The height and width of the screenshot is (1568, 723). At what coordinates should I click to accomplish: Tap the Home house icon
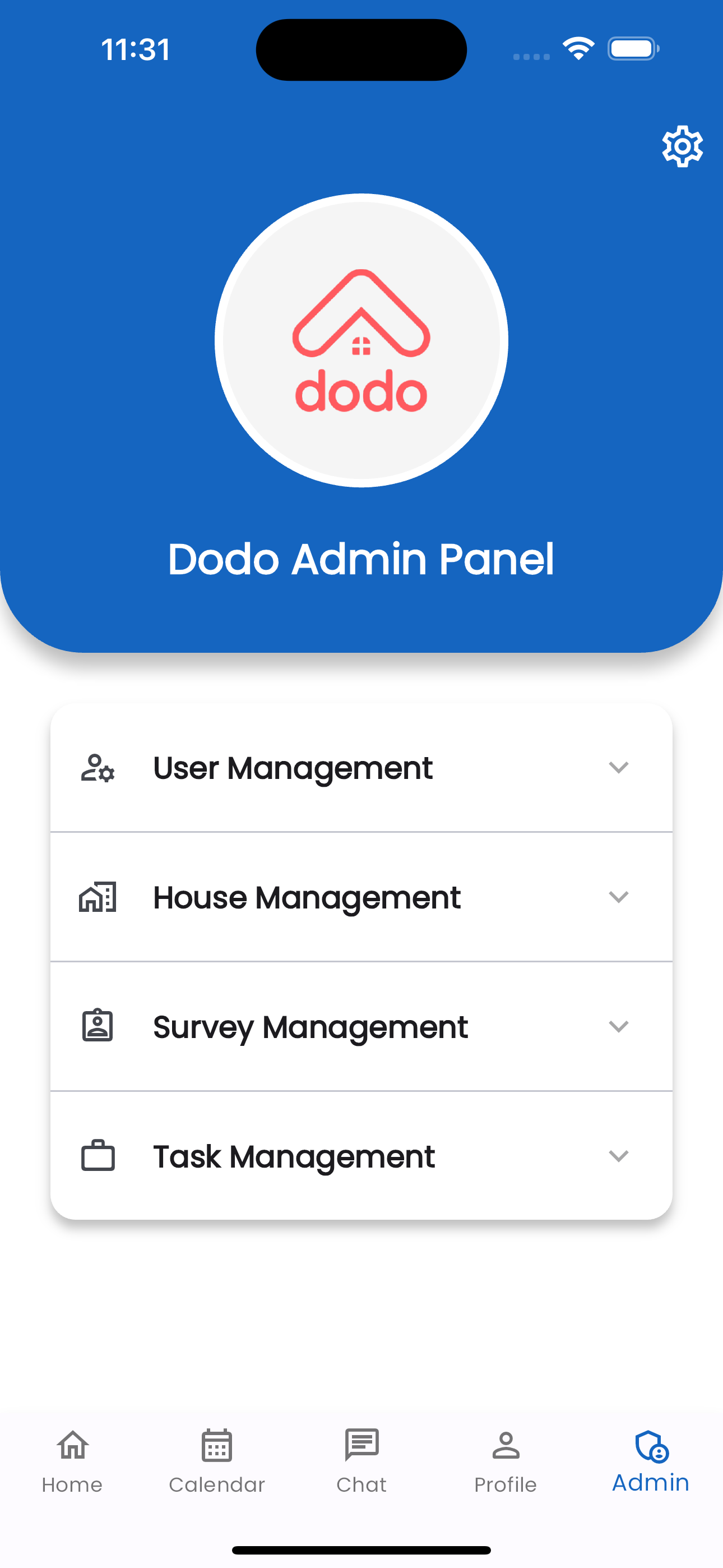tap(72, 1445)
